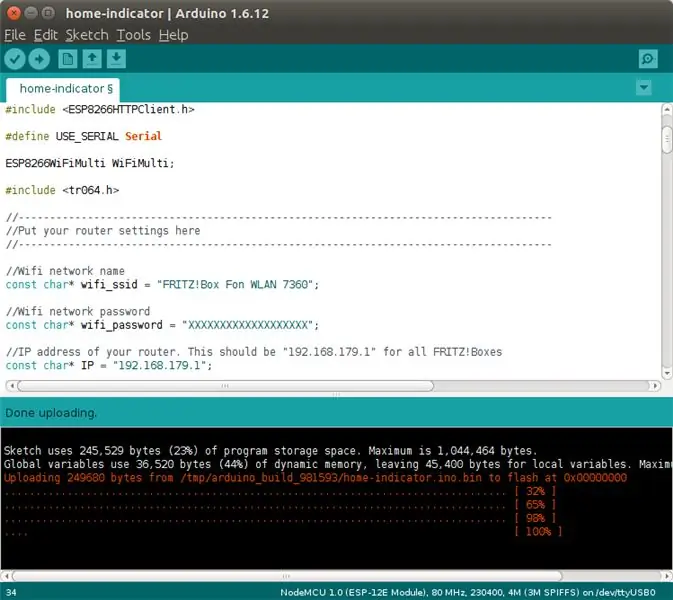Maximize the Arduino window
The width and height of the screenshot is (673, 600).
coord(48,13)
